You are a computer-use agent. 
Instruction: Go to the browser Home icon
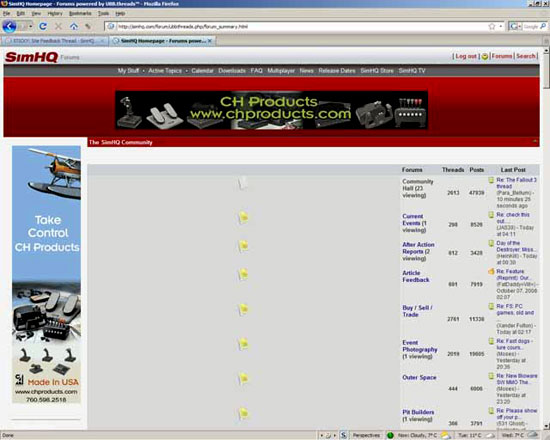click(74, 26)
